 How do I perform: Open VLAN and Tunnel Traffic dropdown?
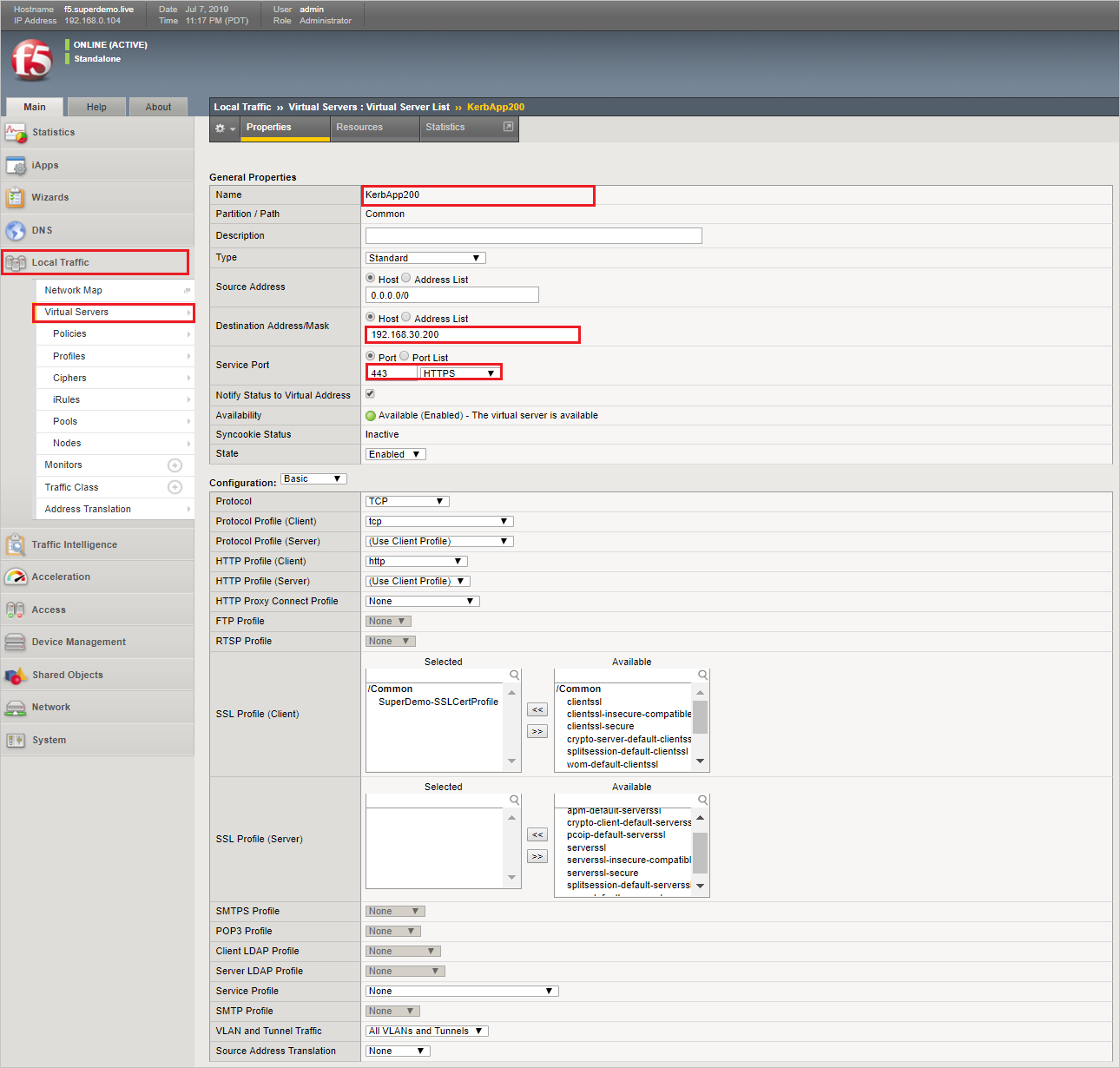tap(427, 1031)
